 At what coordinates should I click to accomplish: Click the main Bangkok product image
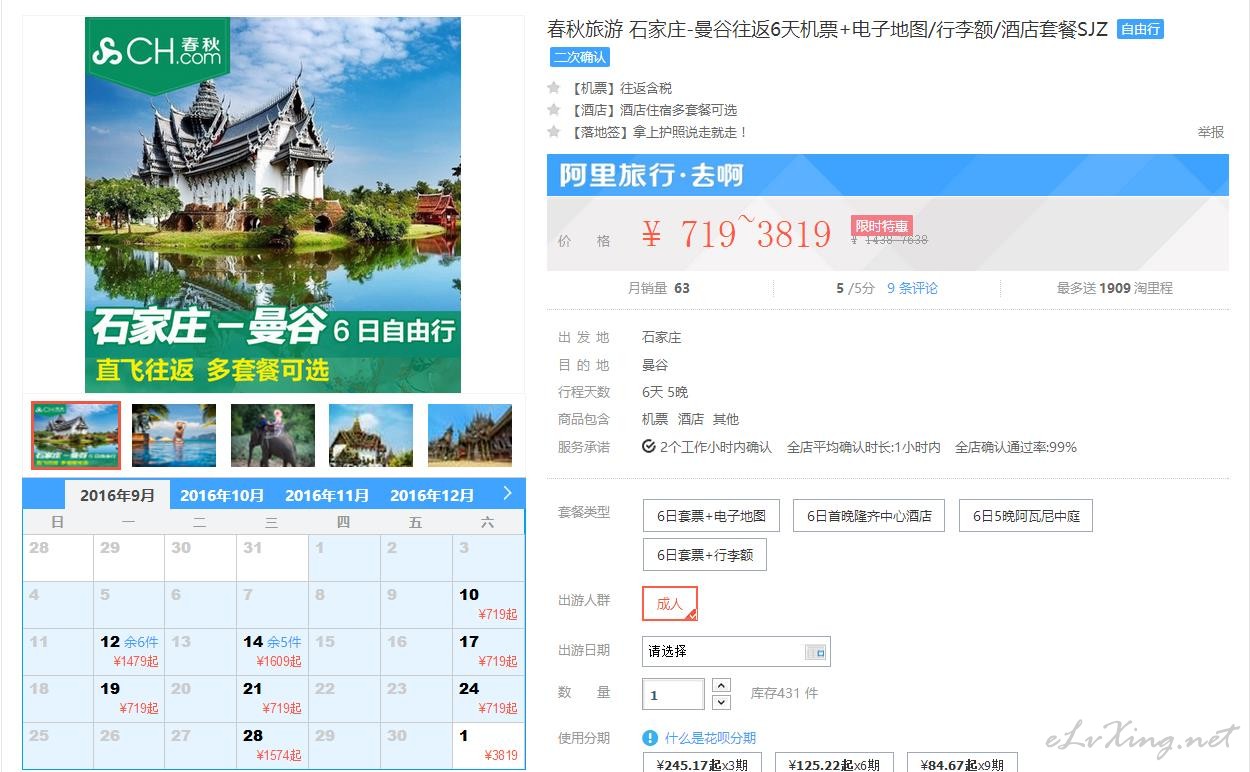click(x=273, y=204)
